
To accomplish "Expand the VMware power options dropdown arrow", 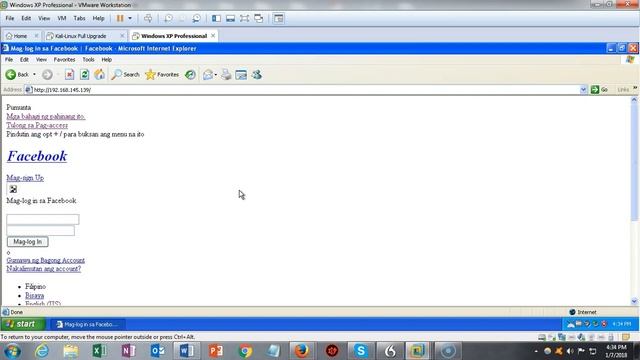I will [130, 18].
